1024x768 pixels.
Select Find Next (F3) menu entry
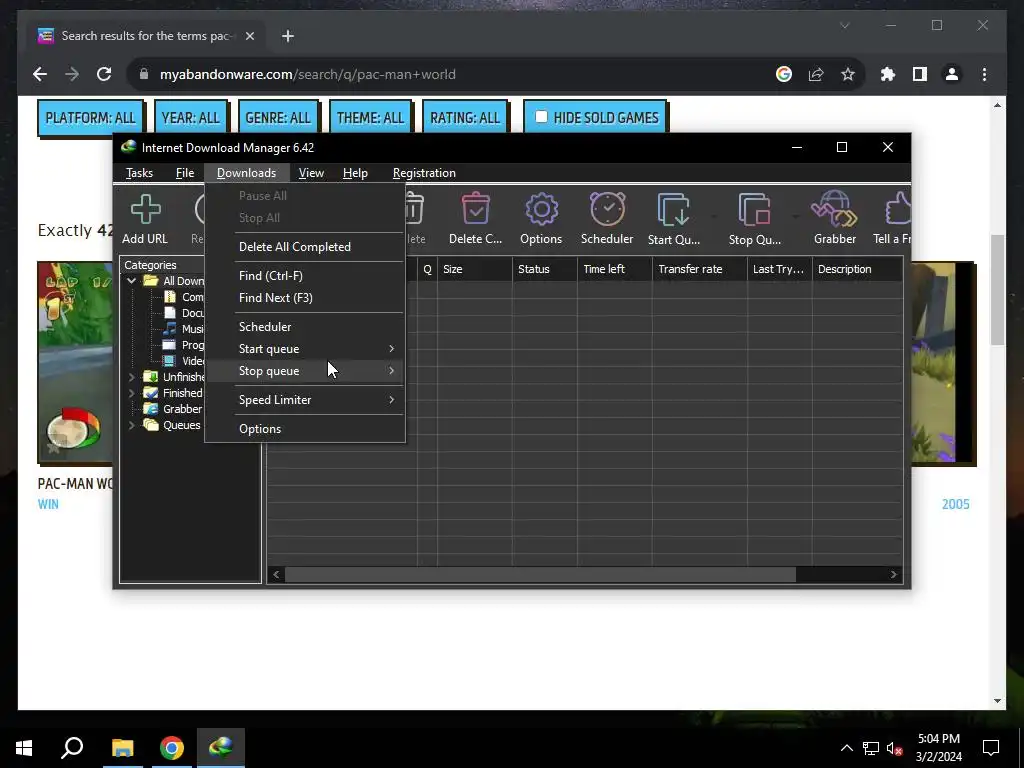[305, 298]
